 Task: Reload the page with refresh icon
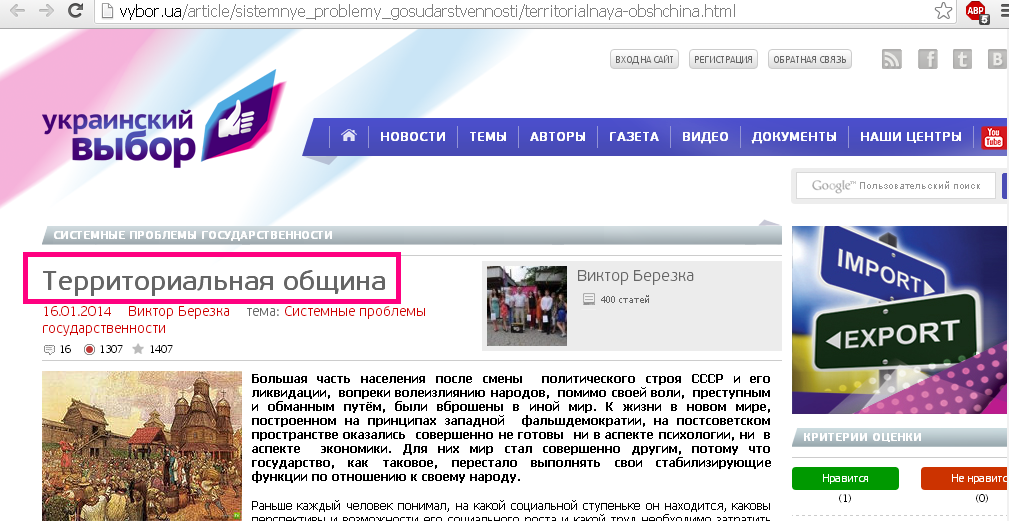75,12
